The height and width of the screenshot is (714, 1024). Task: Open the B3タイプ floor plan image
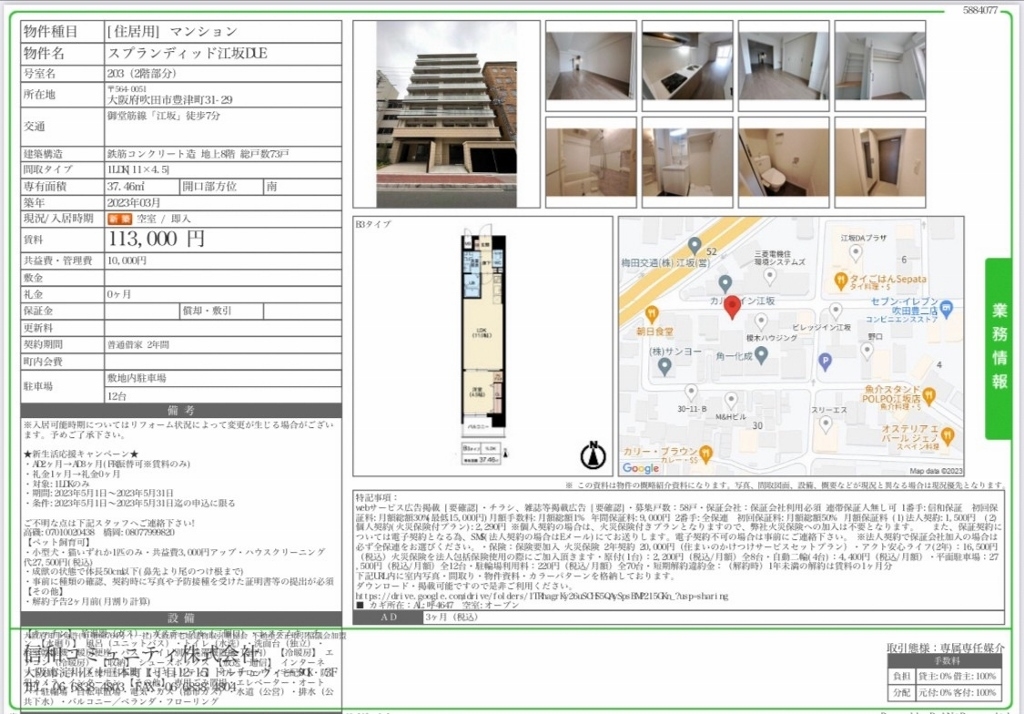[x=483, y=345]
